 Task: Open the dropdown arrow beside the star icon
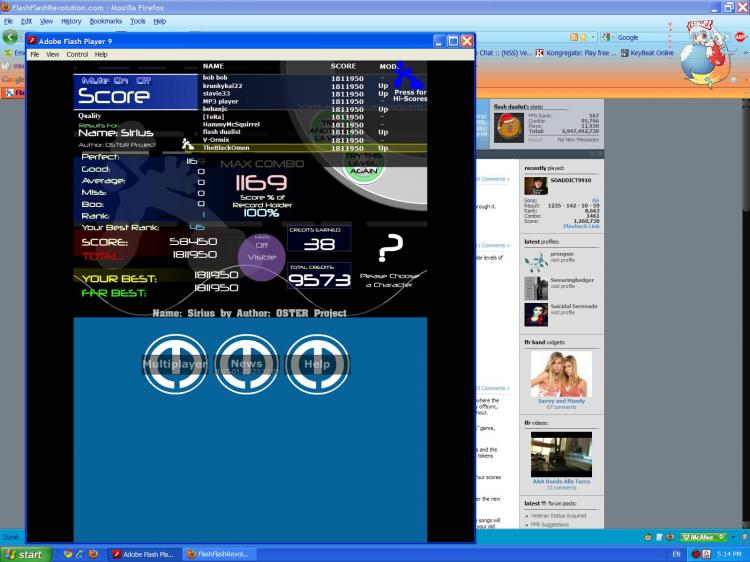tap(593, 37)
